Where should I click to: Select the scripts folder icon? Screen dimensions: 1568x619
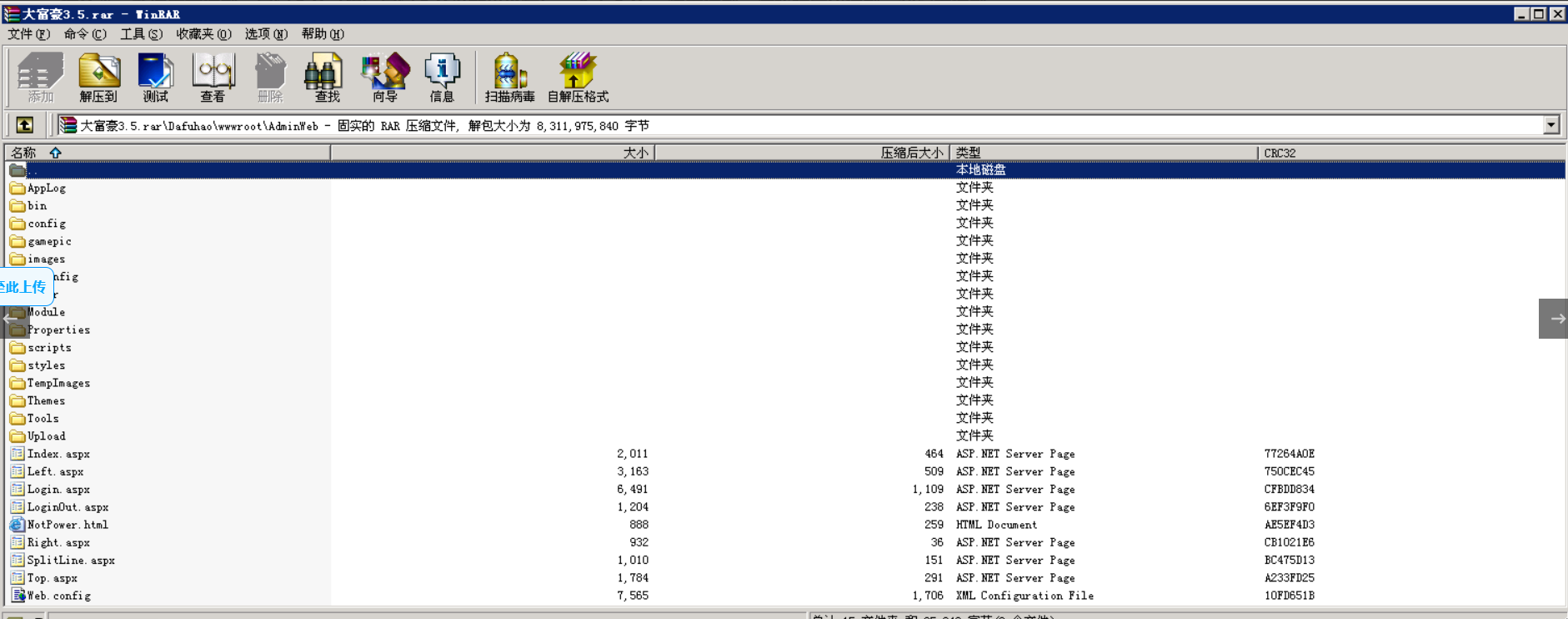[18, 347]
